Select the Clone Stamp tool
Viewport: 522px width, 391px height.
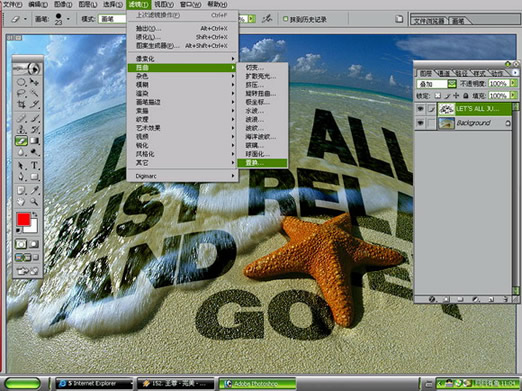(x=21, y=129)
